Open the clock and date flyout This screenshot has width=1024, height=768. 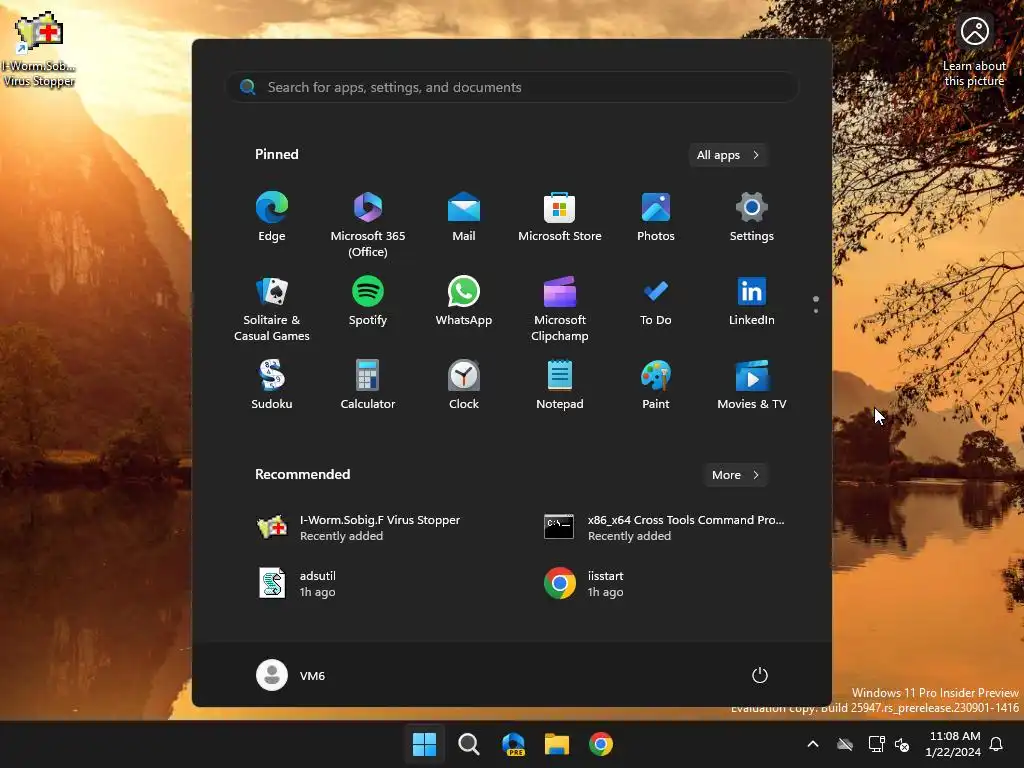[x=953, y=744]
